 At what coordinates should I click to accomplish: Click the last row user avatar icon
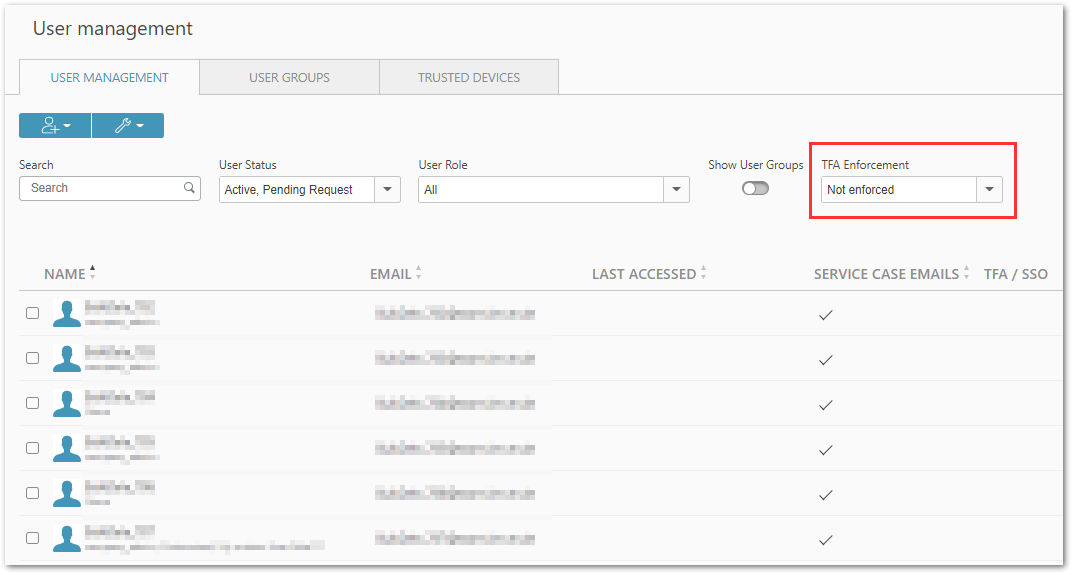[x=67, y=538]
